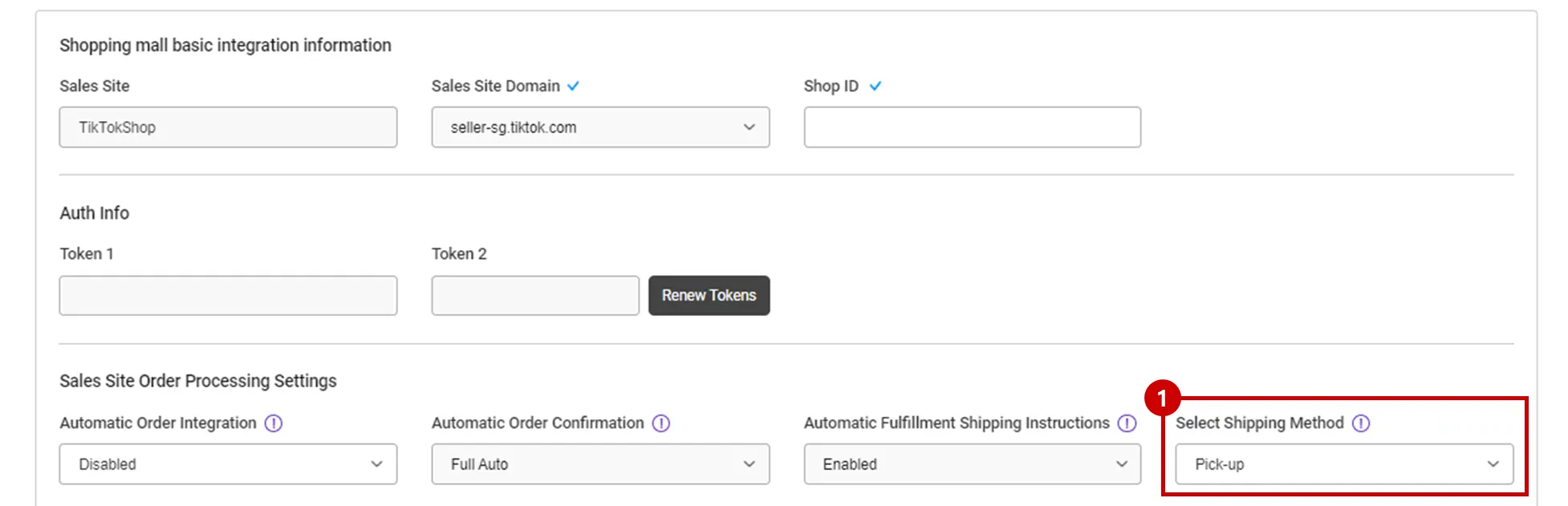This screenshot has width=1568, height=506.
Task: Click Shopping mall basic integration information heading
Action: click(225, 46)
